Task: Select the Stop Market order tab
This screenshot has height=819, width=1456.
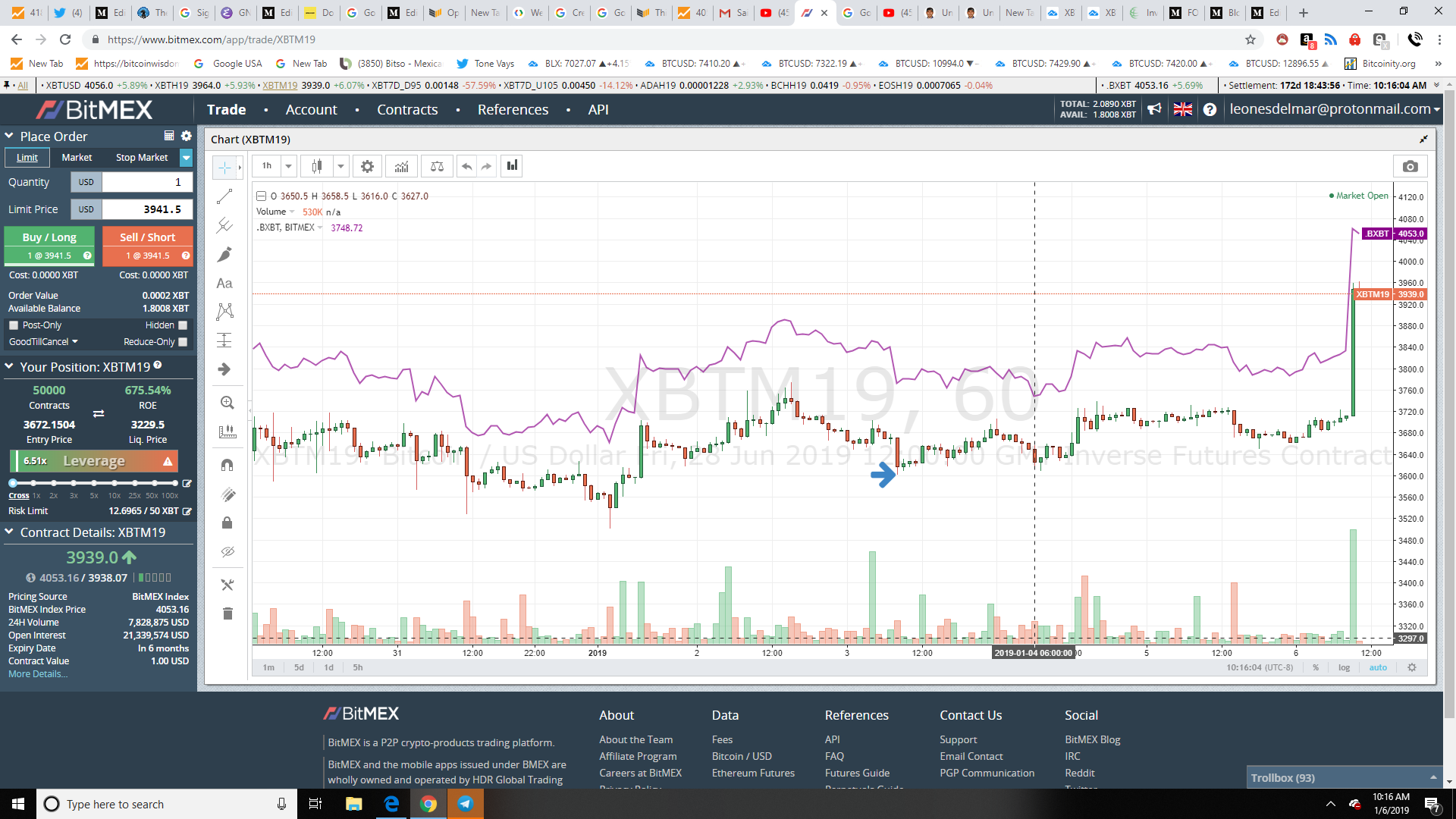Action: (142, 157)
